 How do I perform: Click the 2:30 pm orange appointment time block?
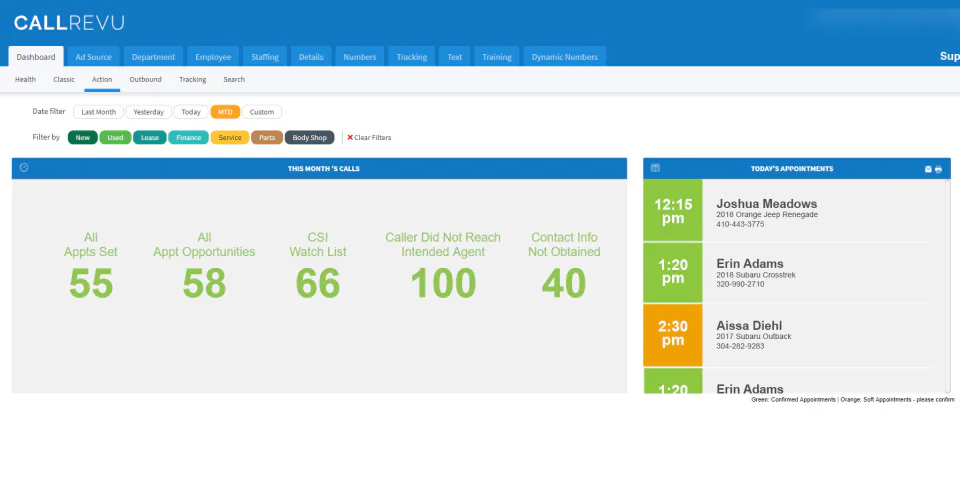tap(673, 335)
